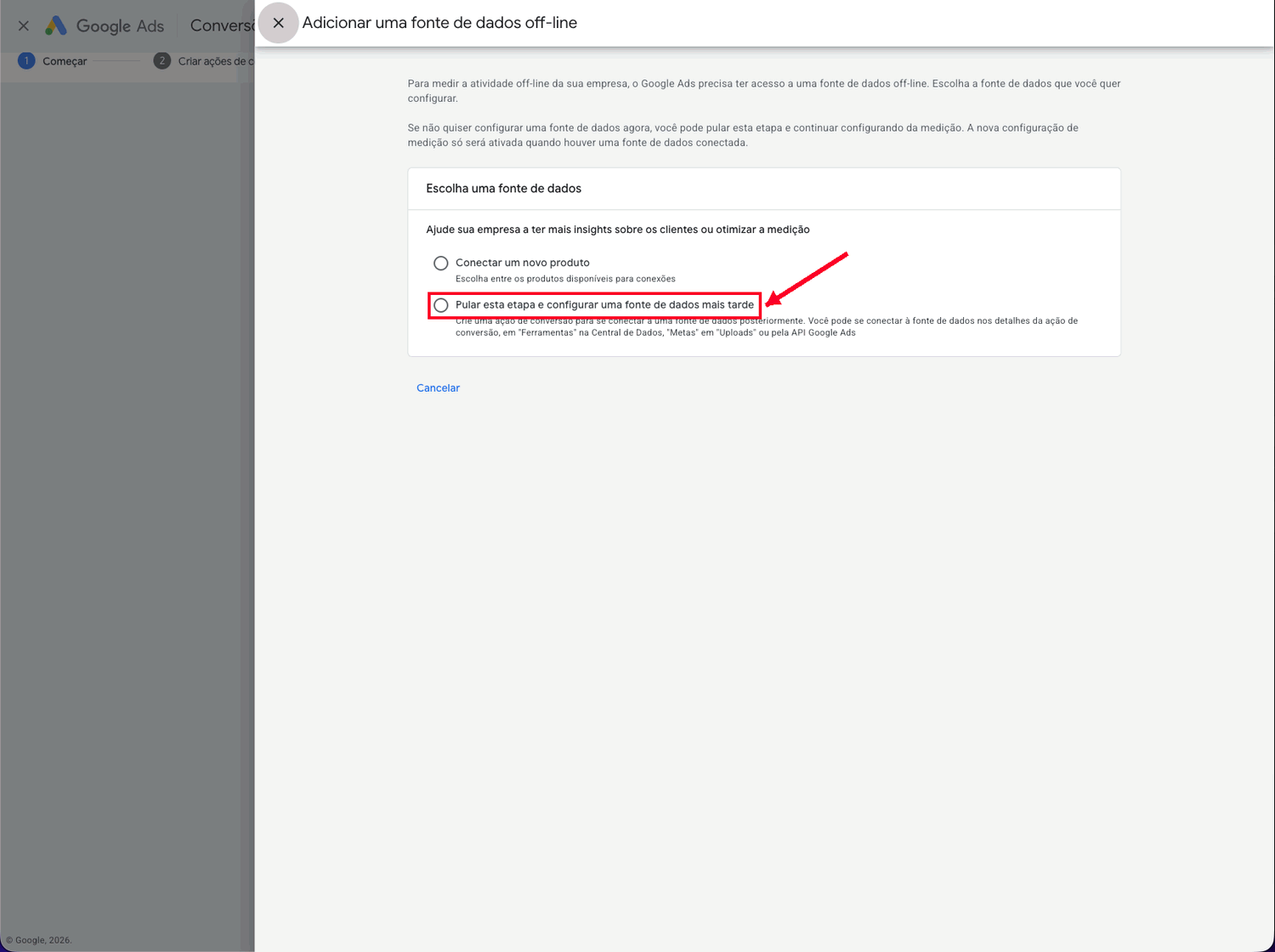This screenshot has height=952, width=1275.
Task: Click 'Escolha entre os produtos disponíveis para conexões' text
Action: 565,279
